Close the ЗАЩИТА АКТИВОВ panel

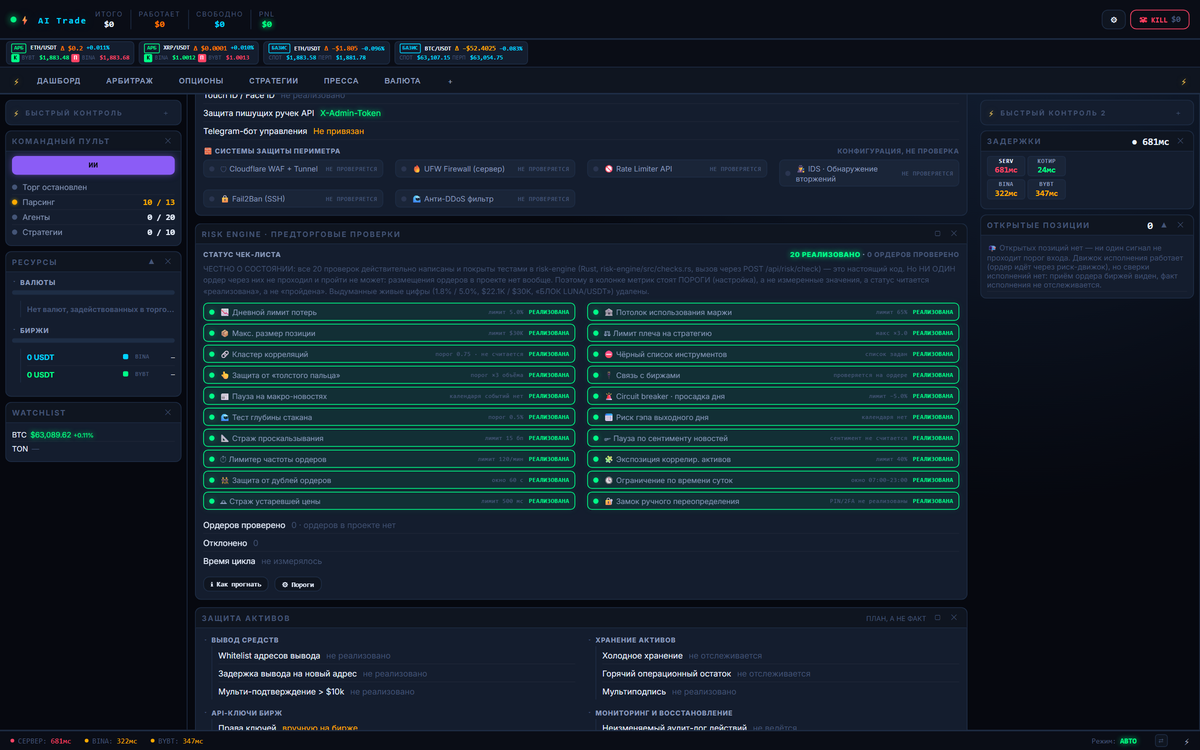coord(954,618)
